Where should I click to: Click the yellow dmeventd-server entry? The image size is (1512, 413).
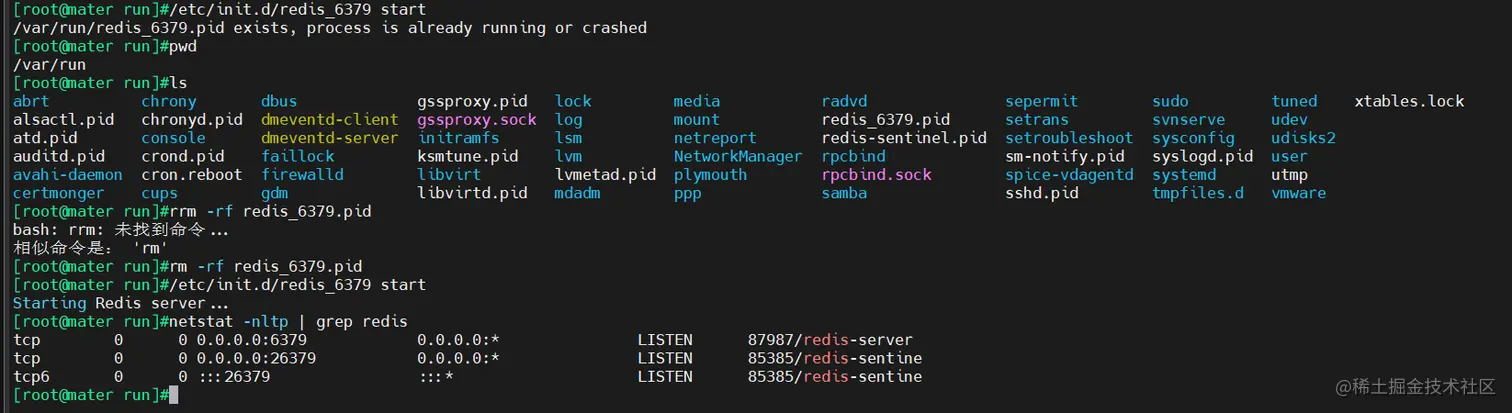click(329, 138)
